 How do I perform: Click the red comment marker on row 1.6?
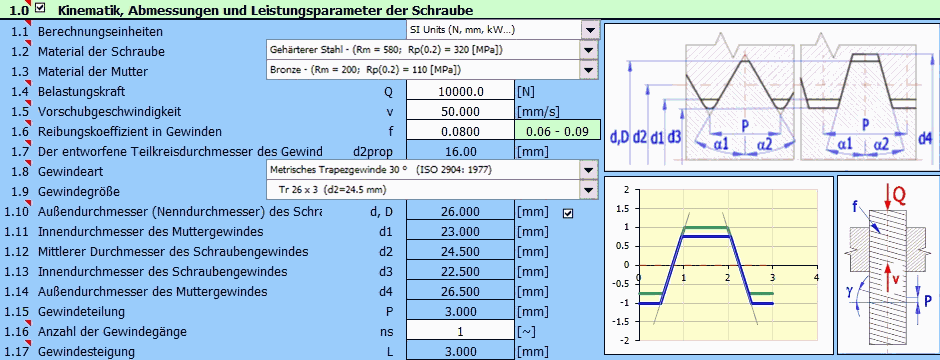pos(29,125)
